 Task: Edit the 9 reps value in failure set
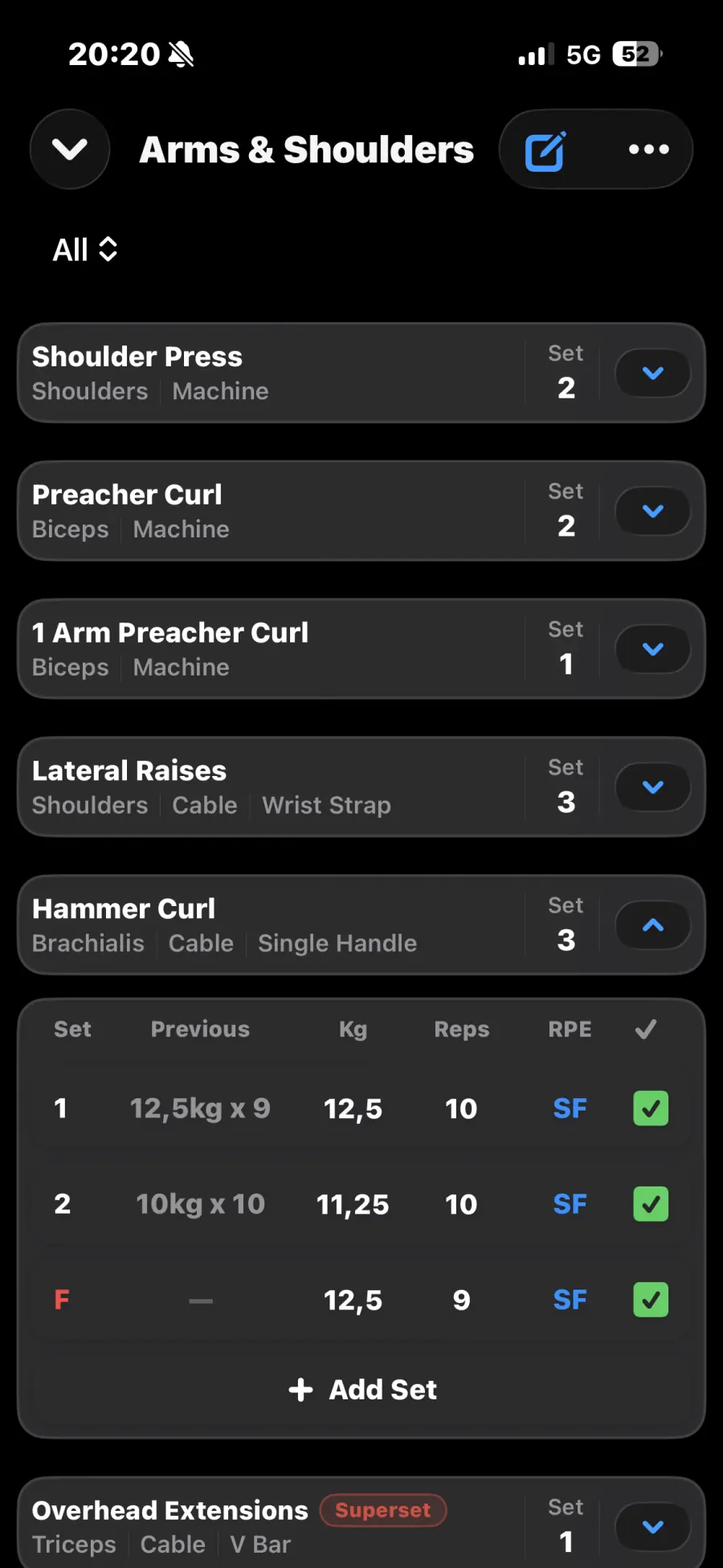(x=461, y=1300)
